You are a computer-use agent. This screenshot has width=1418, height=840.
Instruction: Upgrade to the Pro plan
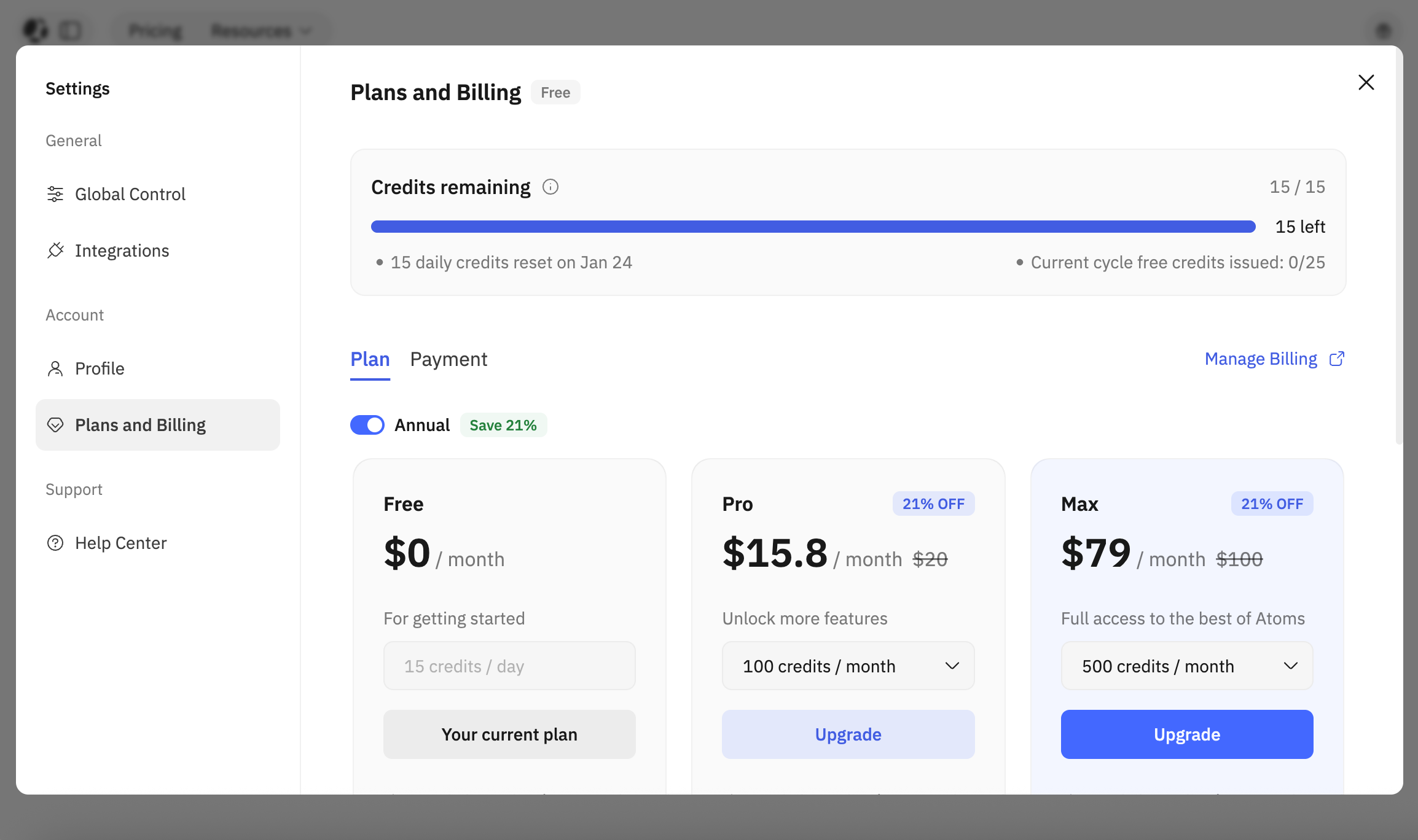point(848,734)
